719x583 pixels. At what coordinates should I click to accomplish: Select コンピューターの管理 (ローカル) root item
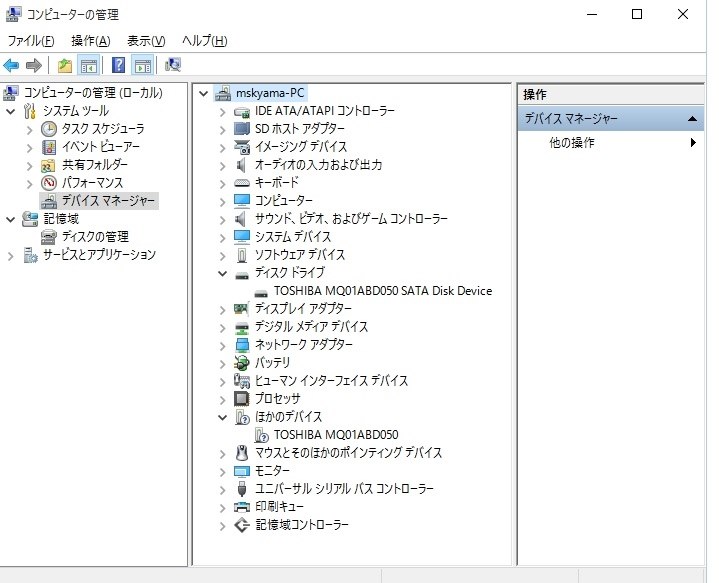coord(93,93)
